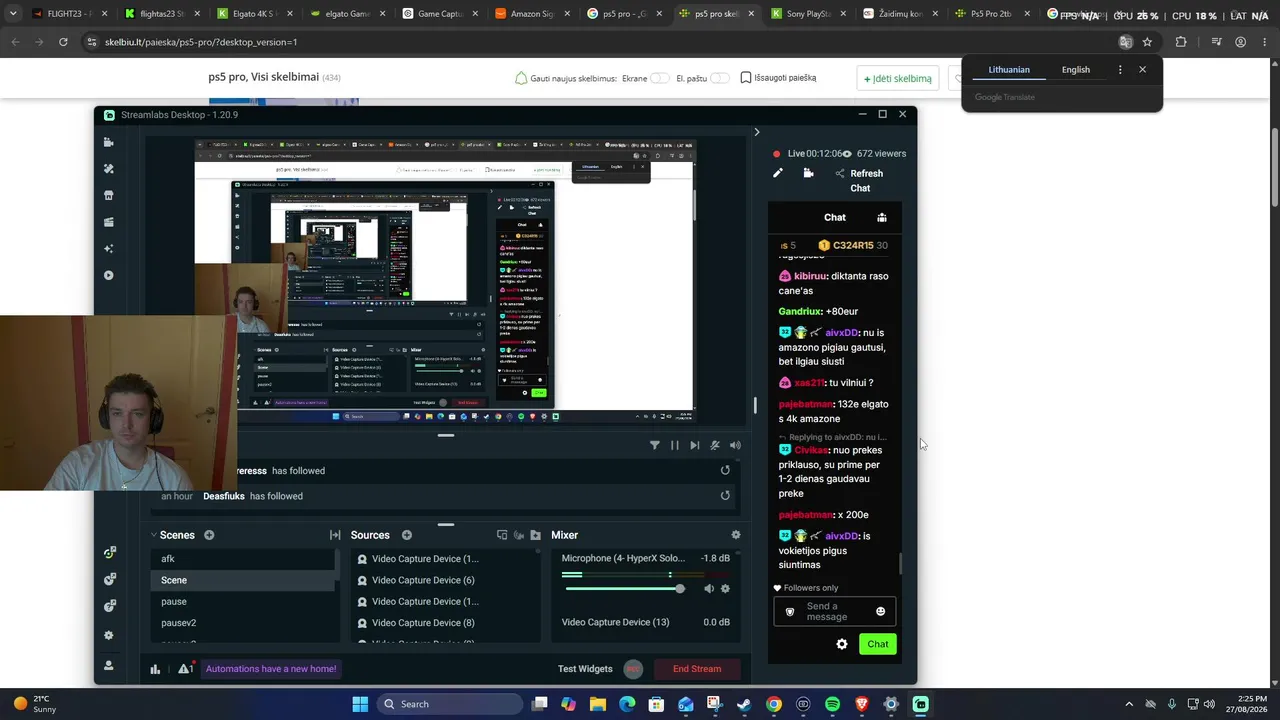Toggle the El. paštu notification switch
This screenshot has height=720, width=1280.
(720, 78)
